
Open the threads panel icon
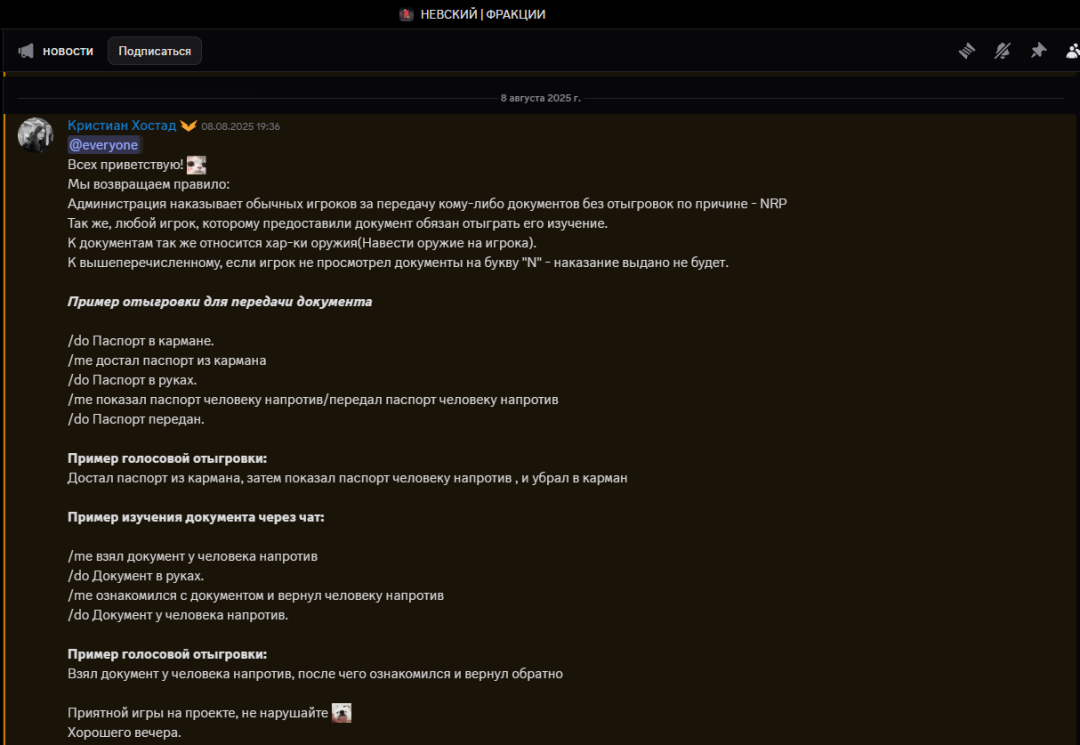pos(966,51)
